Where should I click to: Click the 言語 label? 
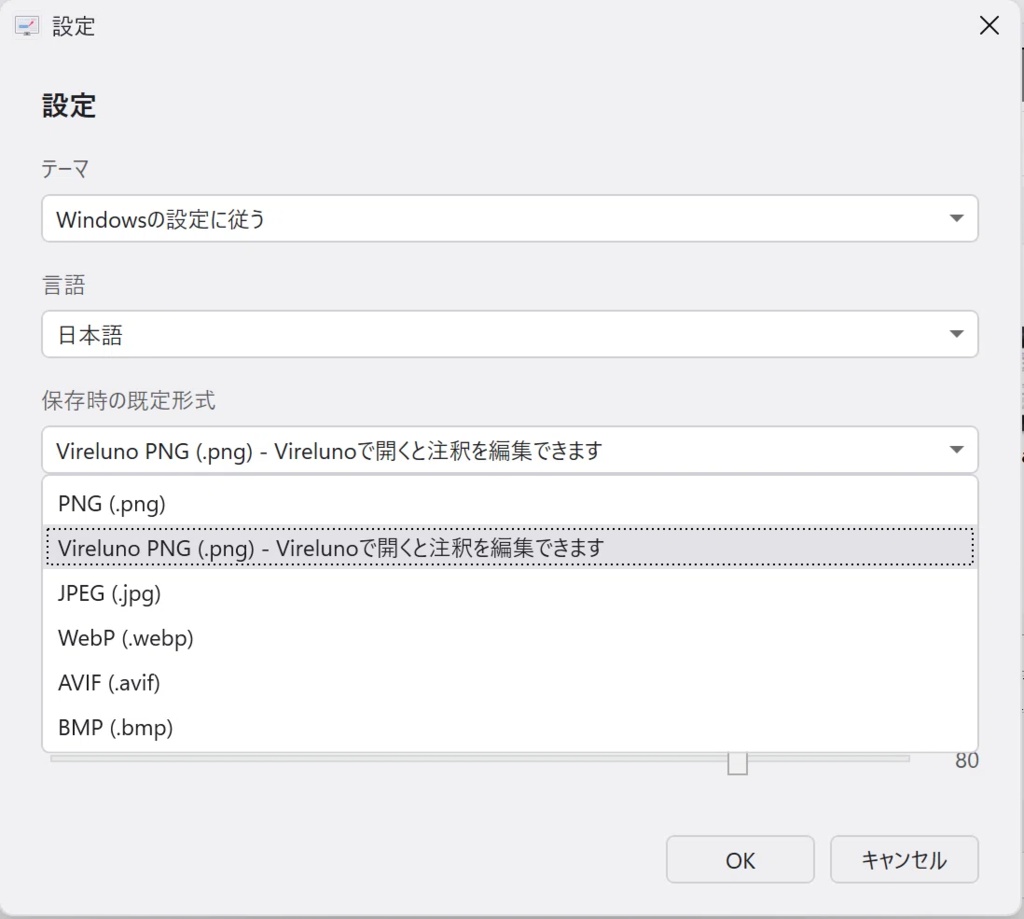pyautogui.click(x=63, y=285)
